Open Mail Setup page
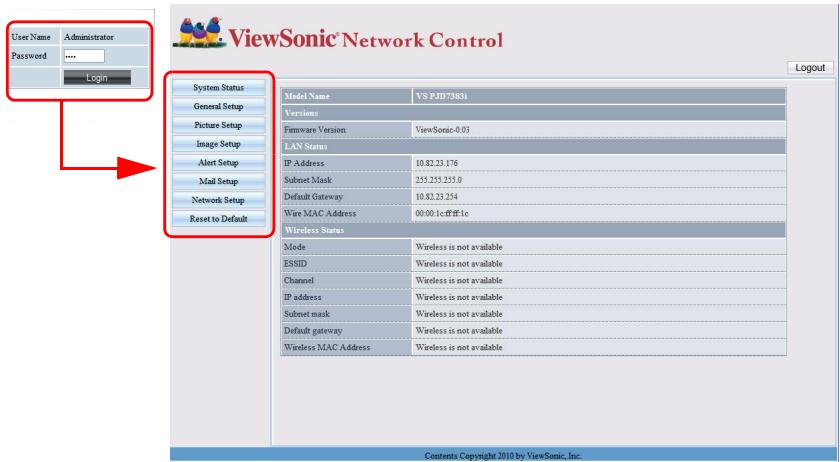This screenshot has height=462, width=840. (219, 181)
